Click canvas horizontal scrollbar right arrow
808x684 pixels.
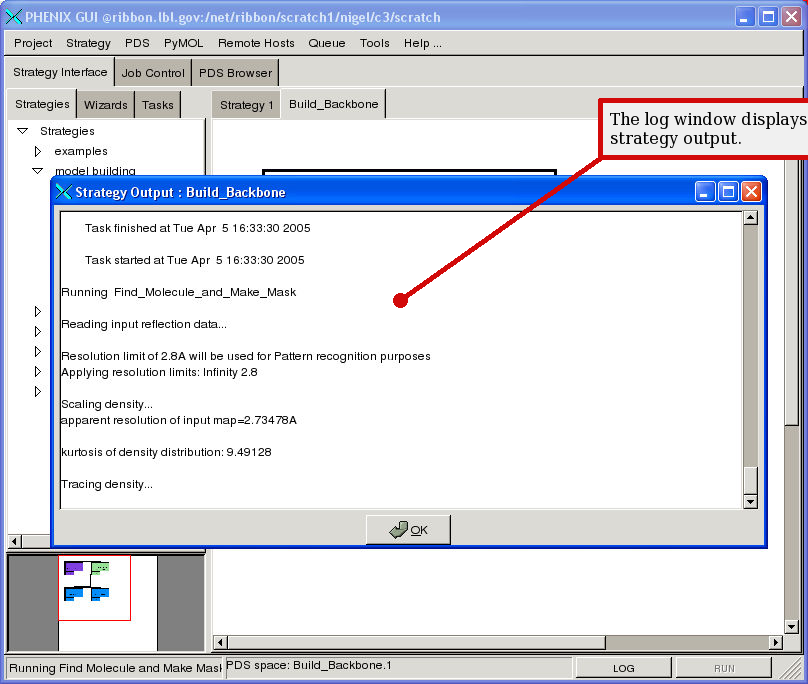point(775,642)
